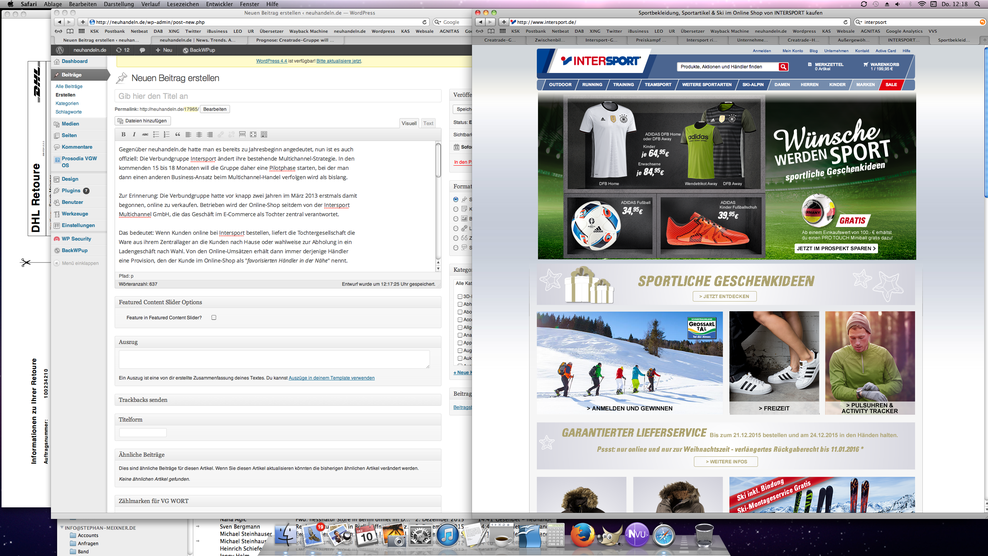Viewport: 988px width, 556px height.
Task: Show the extra toolbar row icon
Action: coord(263,134)
